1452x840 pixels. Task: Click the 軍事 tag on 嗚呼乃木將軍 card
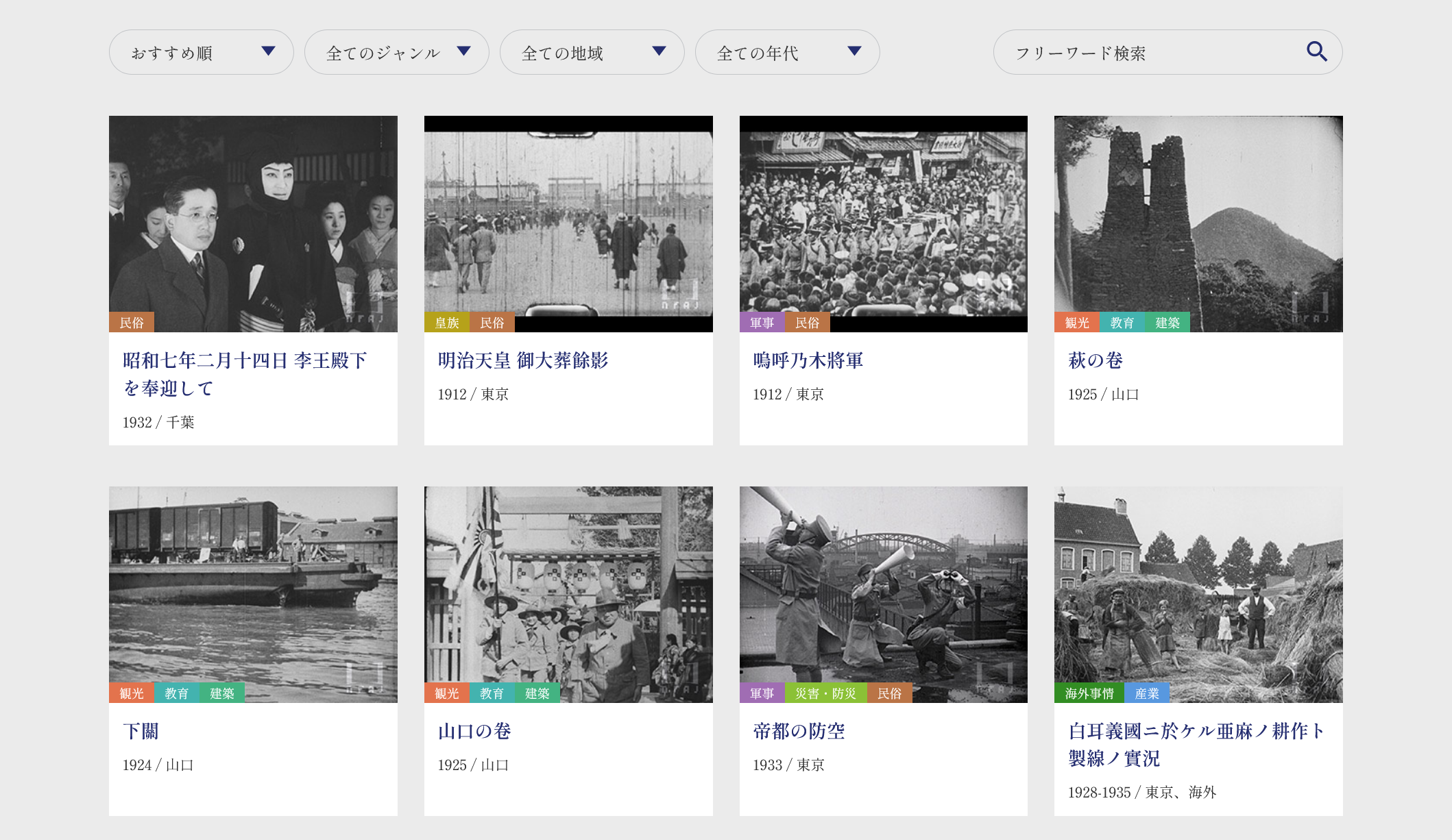(762, 323)
